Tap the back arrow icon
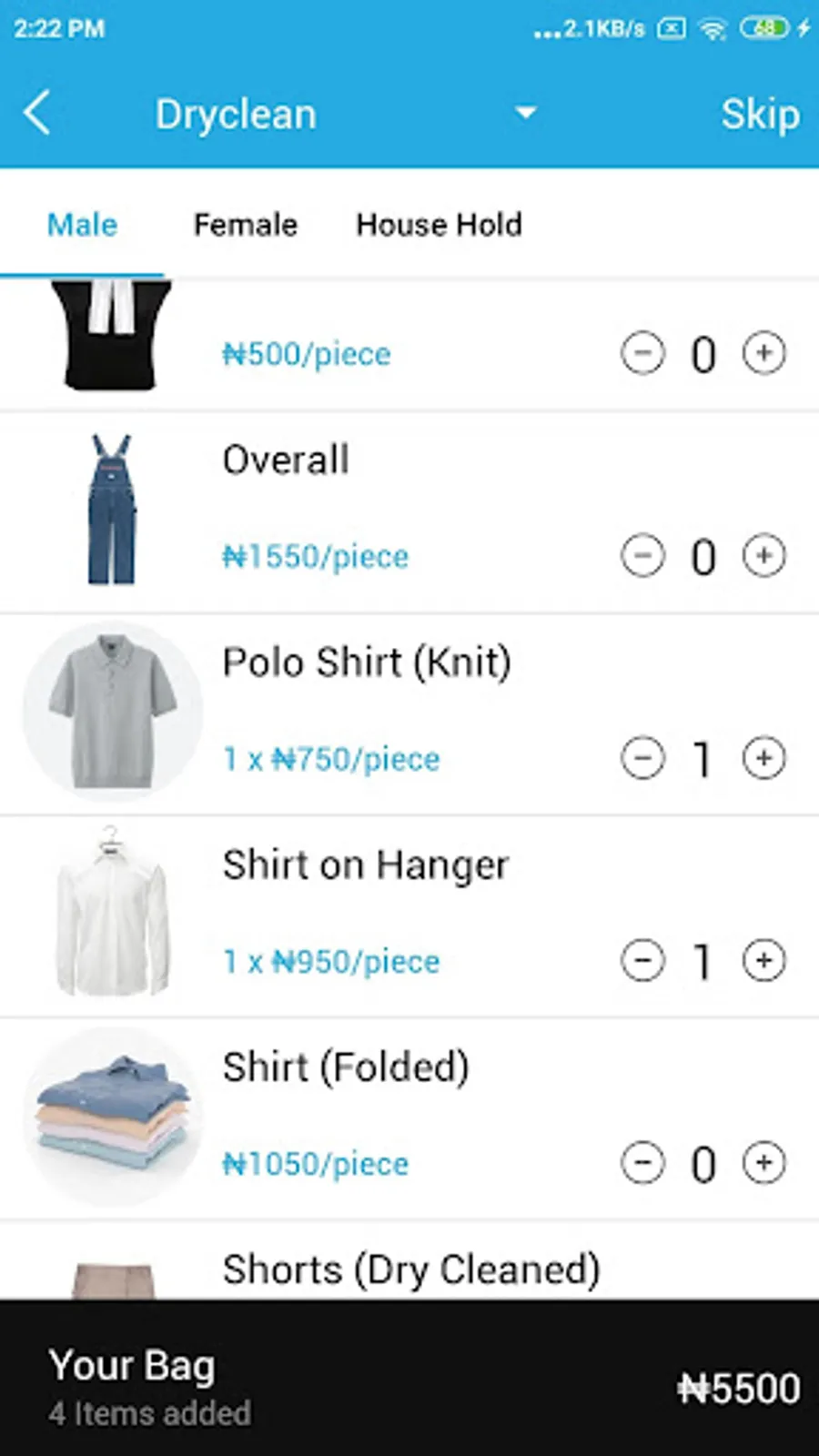This screenshot has width=819, height=1456. coord(37,114)
